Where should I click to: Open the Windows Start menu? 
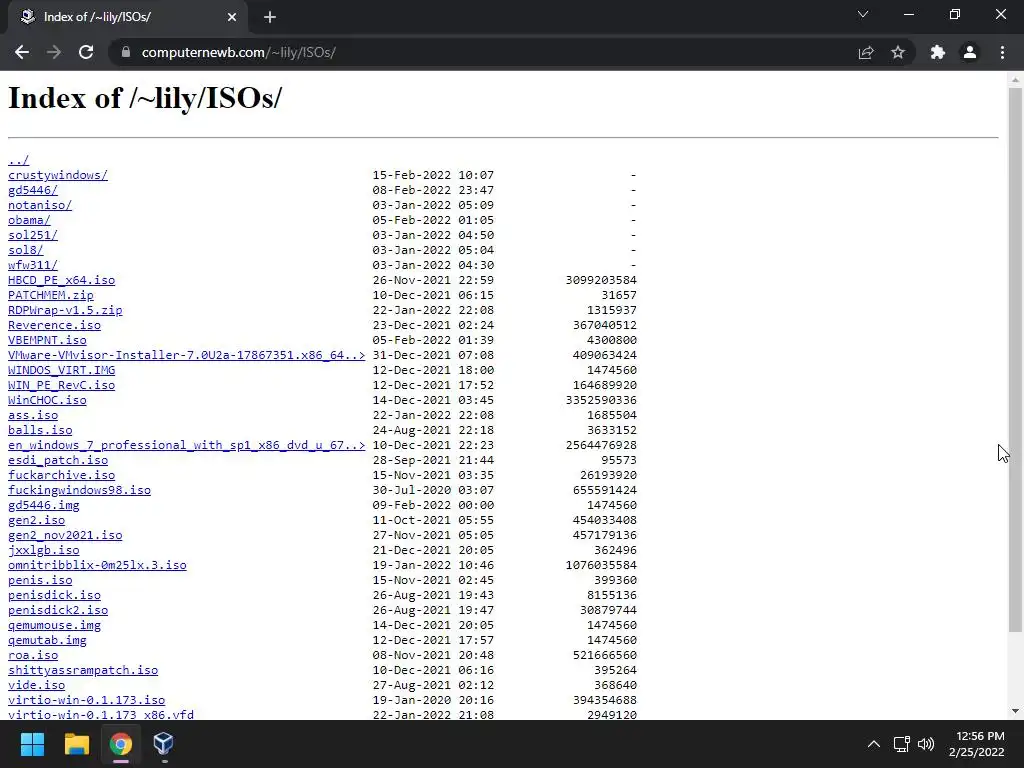[x=32, y=744]
